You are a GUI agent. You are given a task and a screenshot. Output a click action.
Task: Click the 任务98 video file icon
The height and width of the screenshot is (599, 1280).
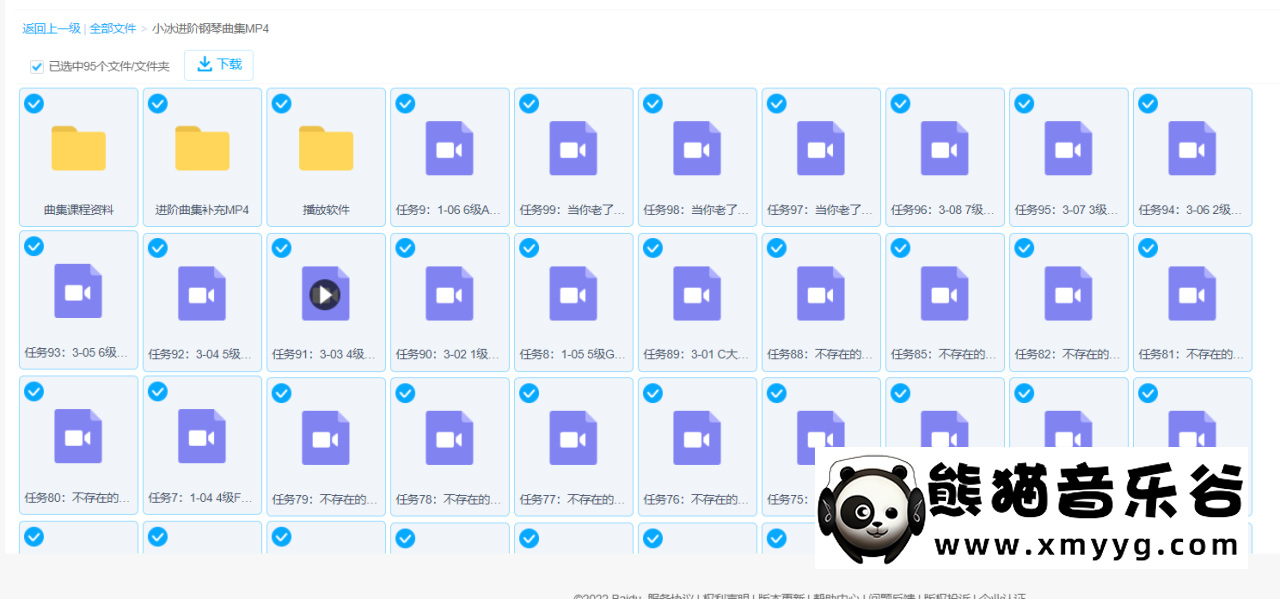coord(697,148)
